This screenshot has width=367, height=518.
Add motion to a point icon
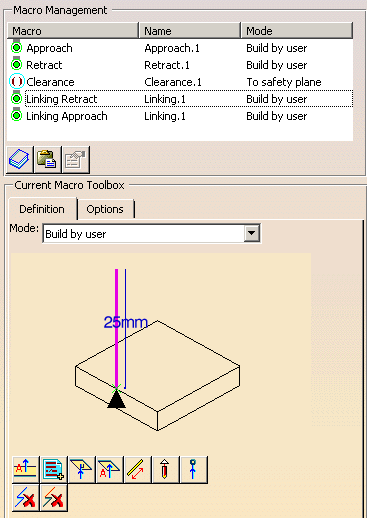point(193,470)
